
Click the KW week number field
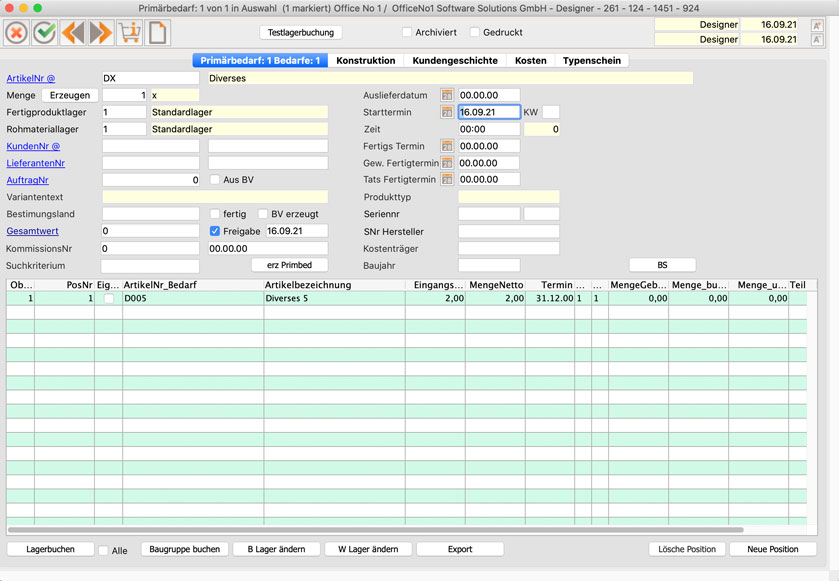[551, 112]
